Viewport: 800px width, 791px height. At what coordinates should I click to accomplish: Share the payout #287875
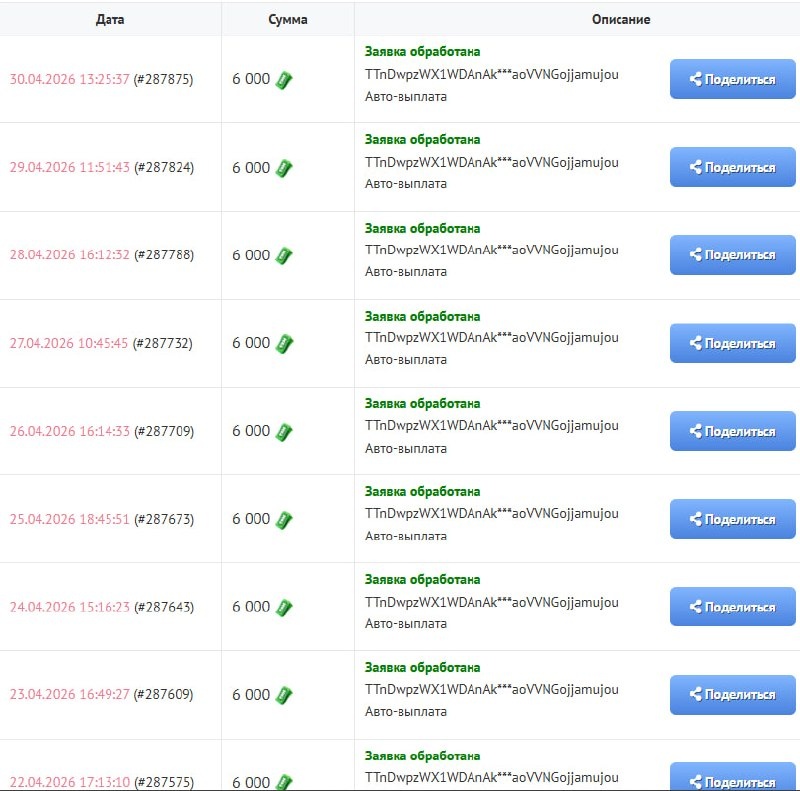pos(733,79)
